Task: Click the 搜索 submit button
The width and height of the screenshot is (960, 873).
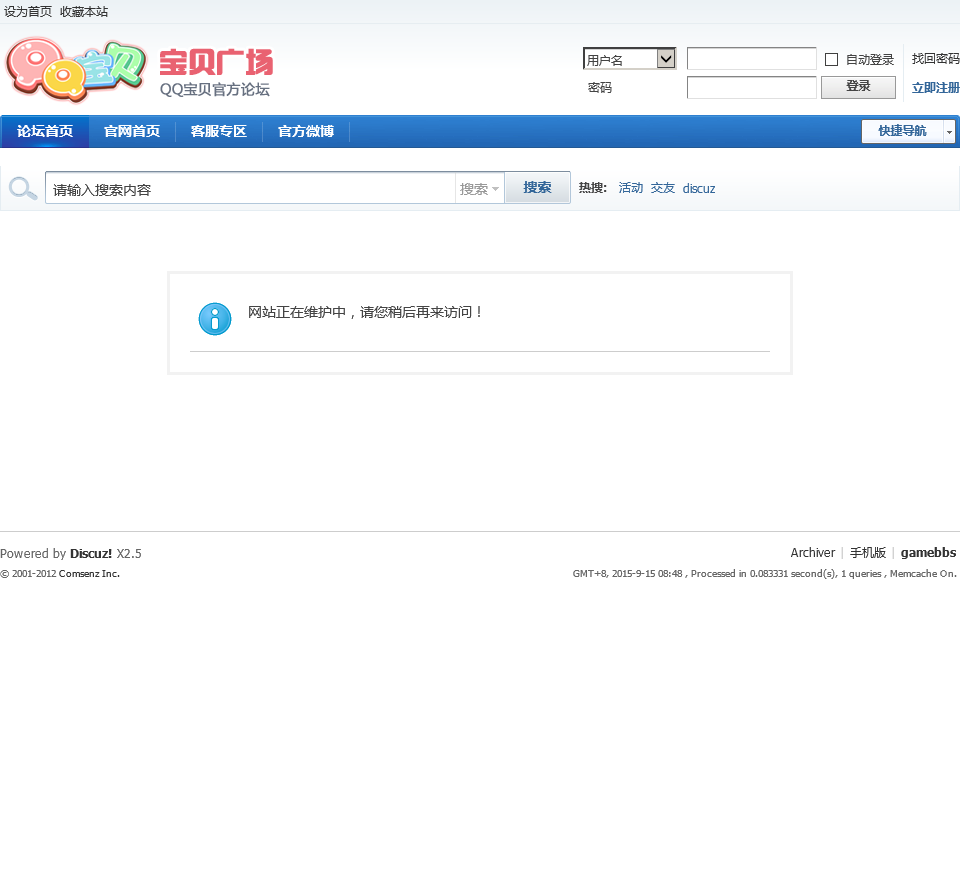Action: [x=537, y=187]
